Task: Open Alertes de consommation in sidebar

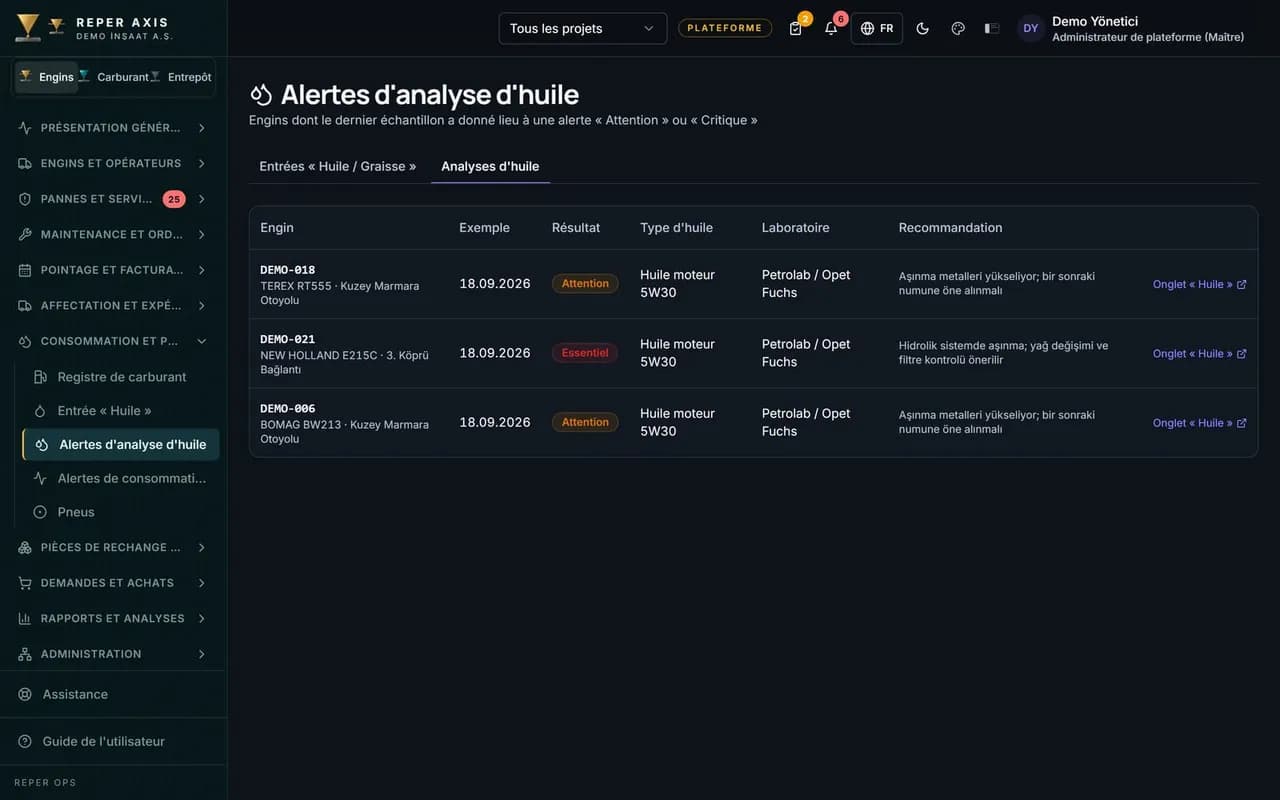Action: click(121, 478)
